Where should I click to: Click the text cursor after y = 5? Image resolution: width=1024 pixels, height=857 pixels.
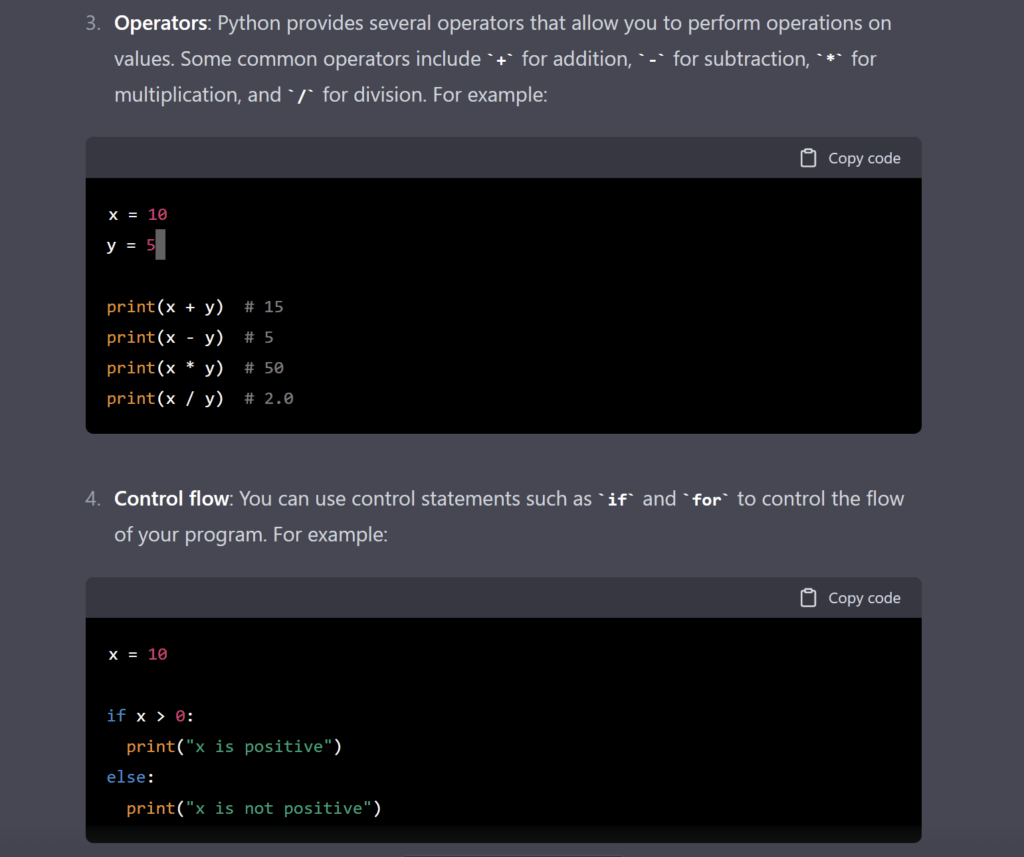point(159,245)
